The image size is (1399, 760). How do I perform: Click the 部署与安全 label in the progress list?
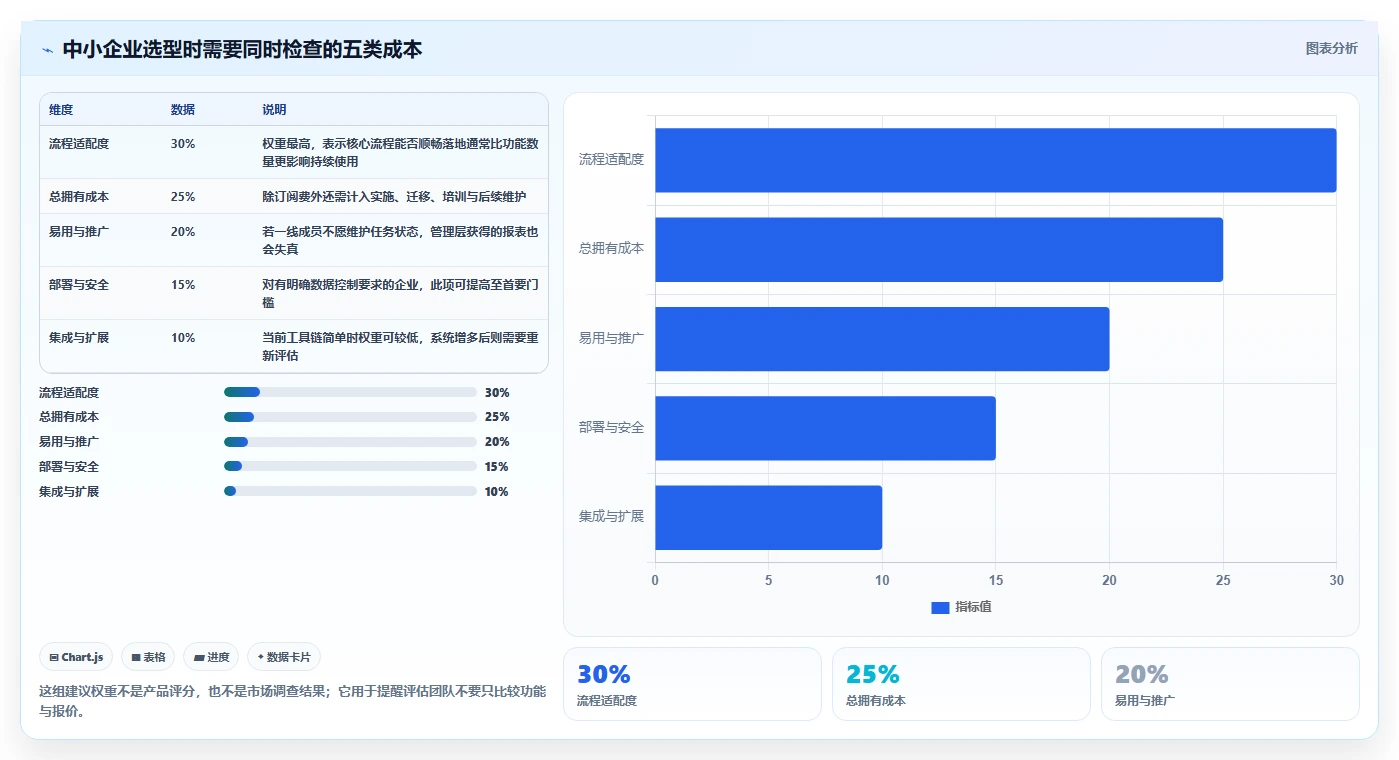point(69,467)
